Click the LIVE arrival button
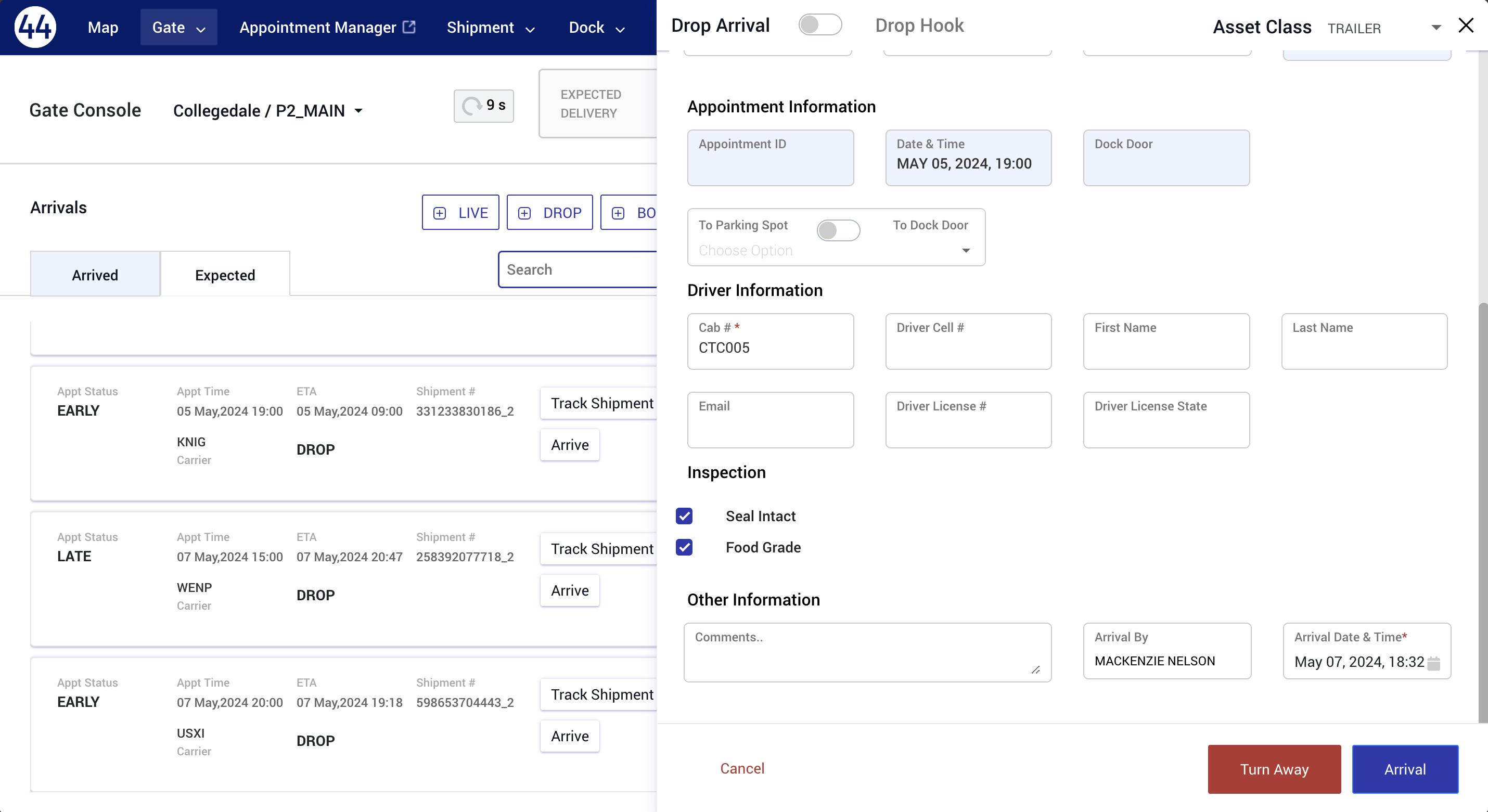This screenshot has width=1488, height=812. 460,213
